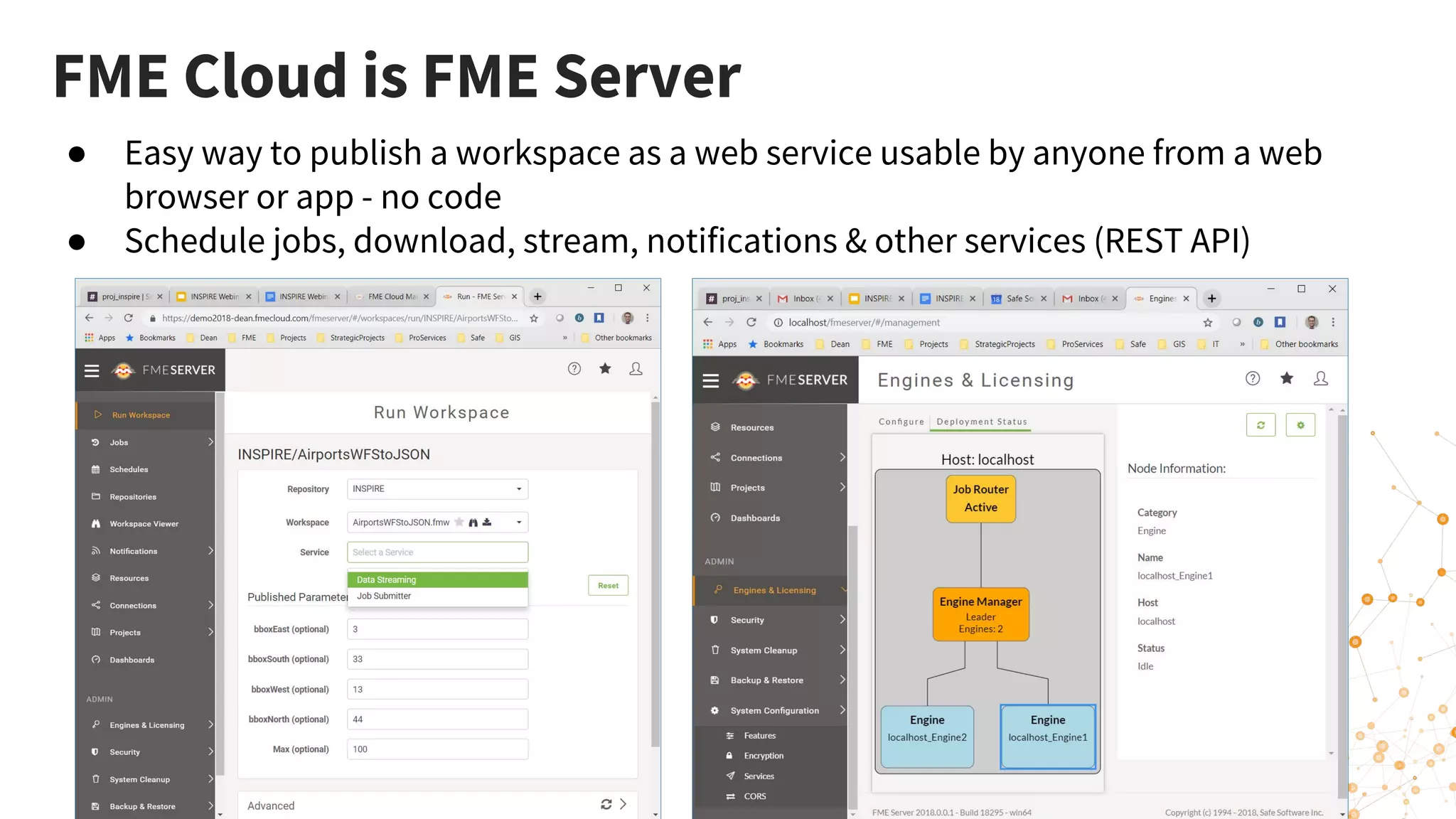This screenshot has width=1456, height=819.
Task: Click left window page vertical scrollbar
Action: click(655, 574)
